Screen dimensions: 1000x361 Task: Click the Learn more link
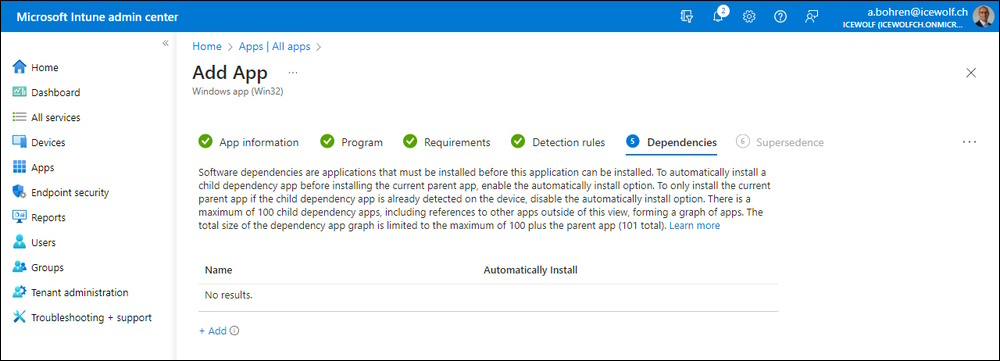pyautogui.click(x=695, y=226)
